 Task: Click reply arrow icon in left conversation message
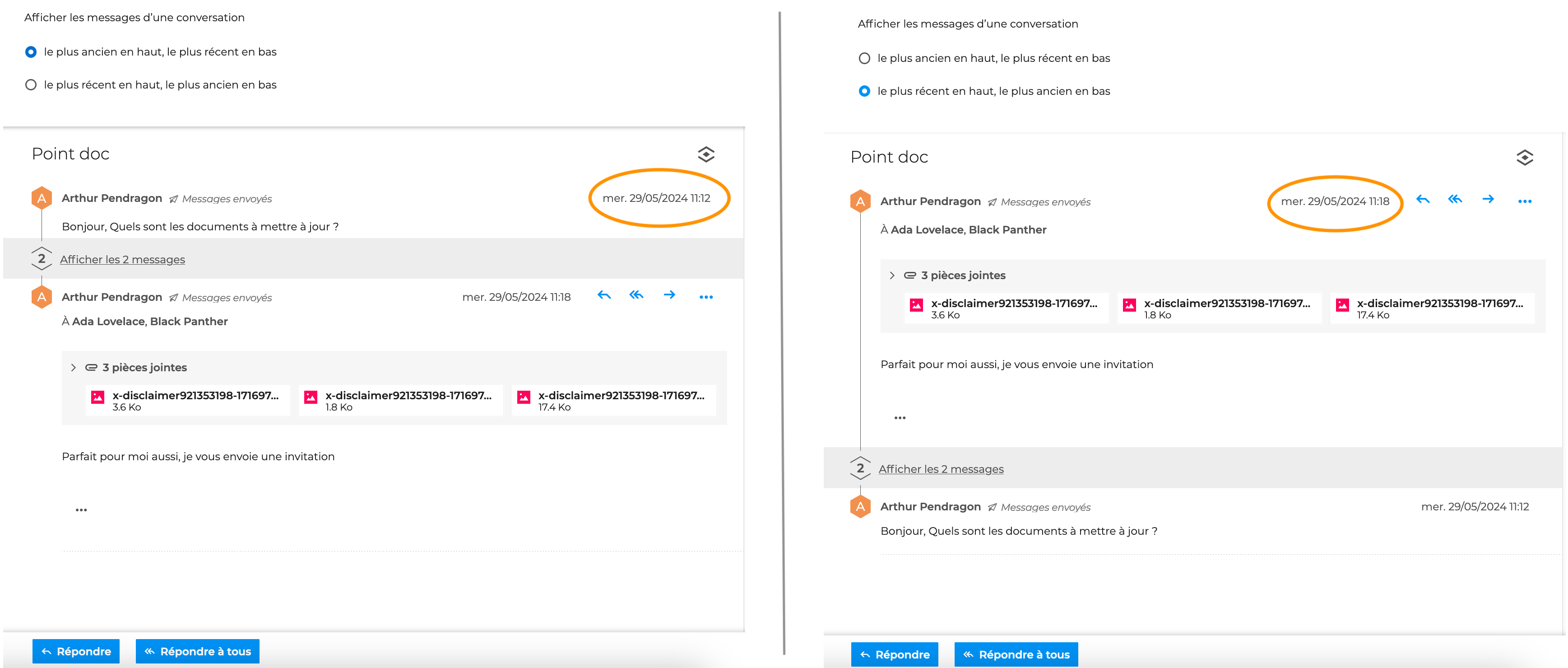pyautogui.click(x=604, y=295)
